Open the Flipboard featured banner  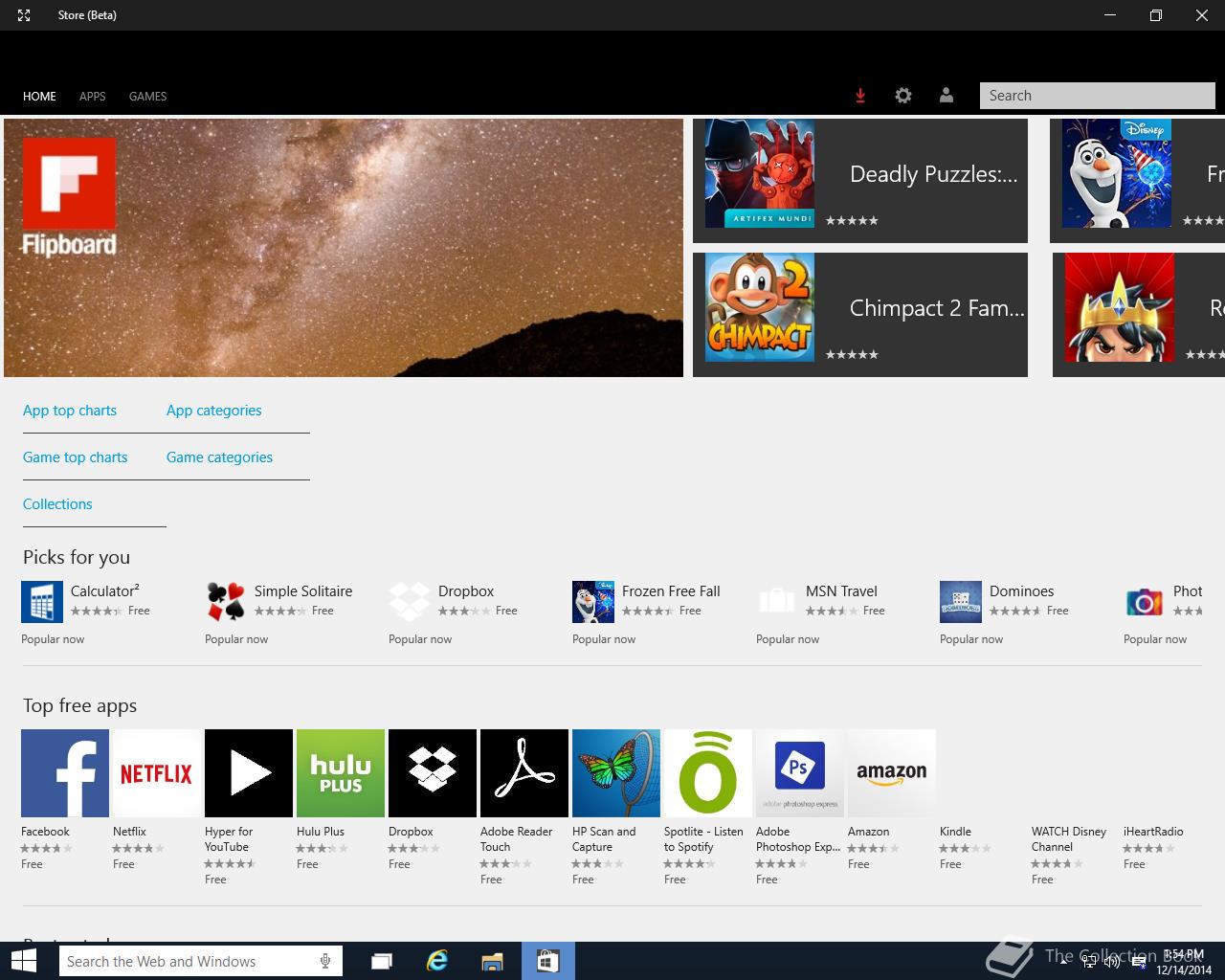coord(344,248)
